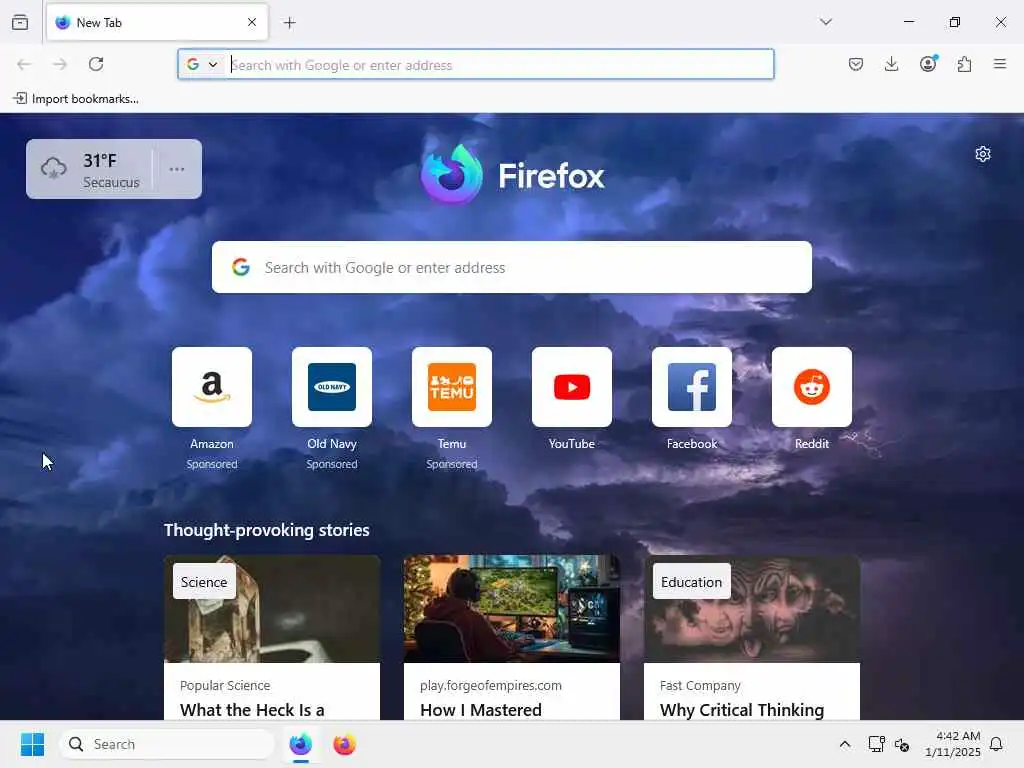This screenshot has height=768, width=1024.
Task: Open the Windows Start menu
Action: [33, 744]
